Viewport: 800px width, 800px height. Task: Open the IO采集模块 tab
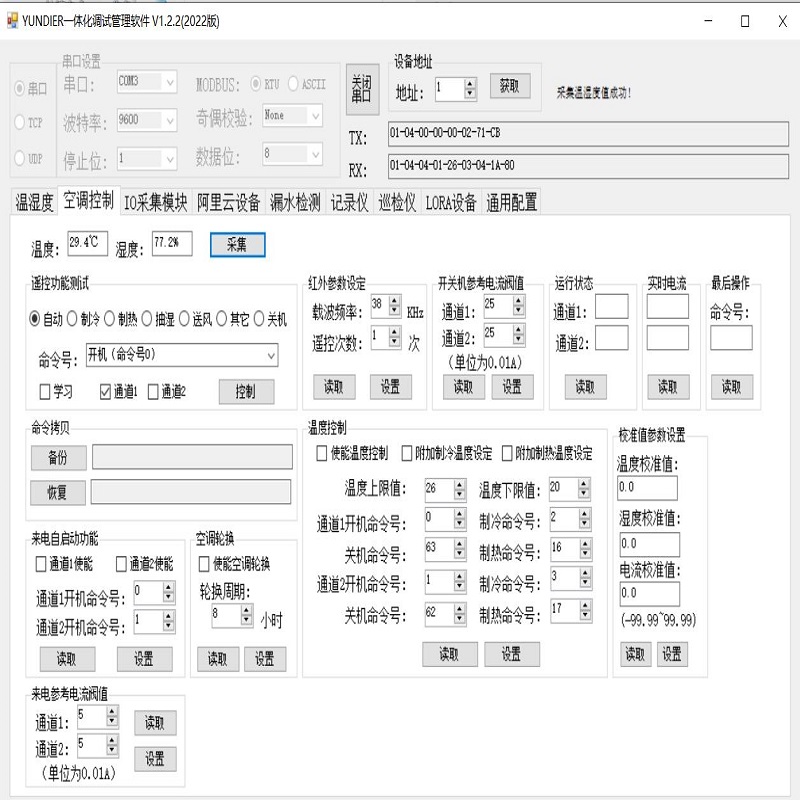(x=156, y=202)
